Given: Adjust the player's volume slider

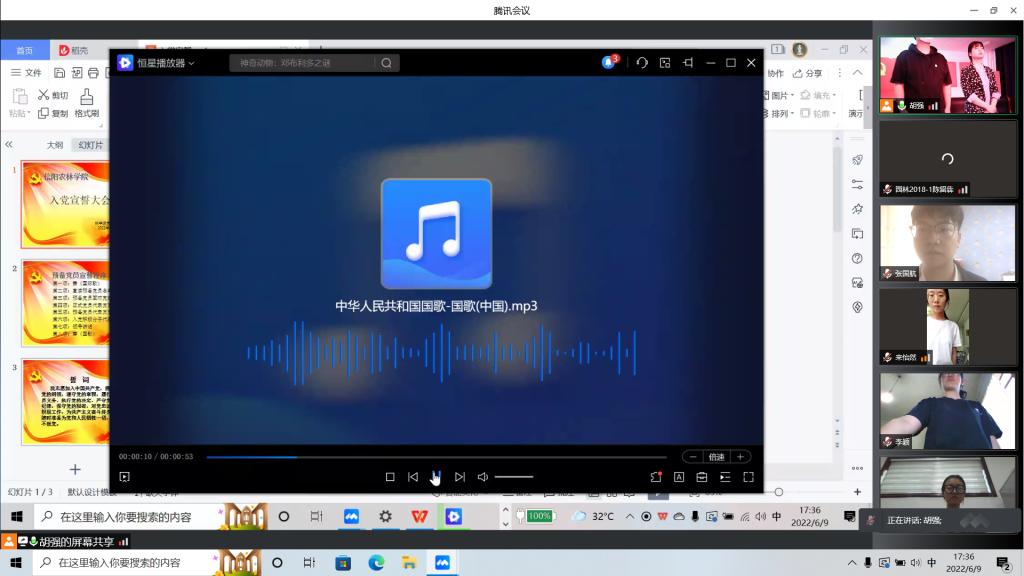Looking at the screenshot, I should click(x=514, y=477).
